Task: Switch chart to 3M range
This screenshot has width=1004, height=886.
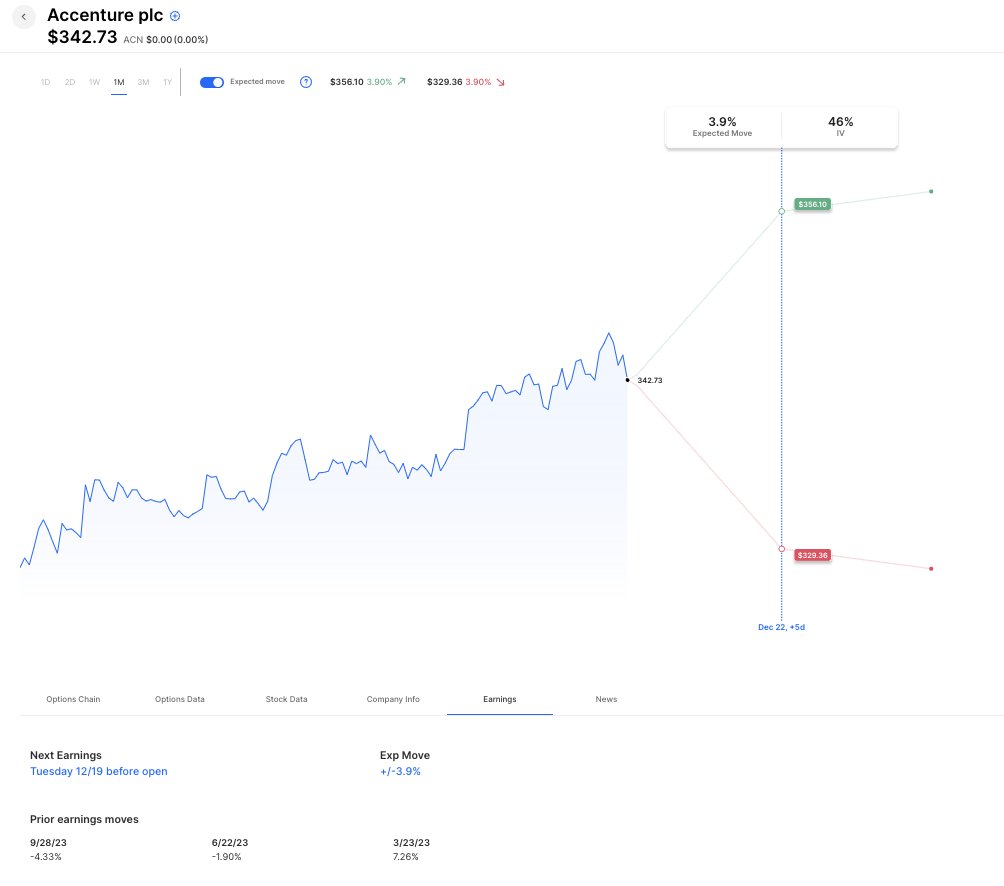Action: point(143,82)
